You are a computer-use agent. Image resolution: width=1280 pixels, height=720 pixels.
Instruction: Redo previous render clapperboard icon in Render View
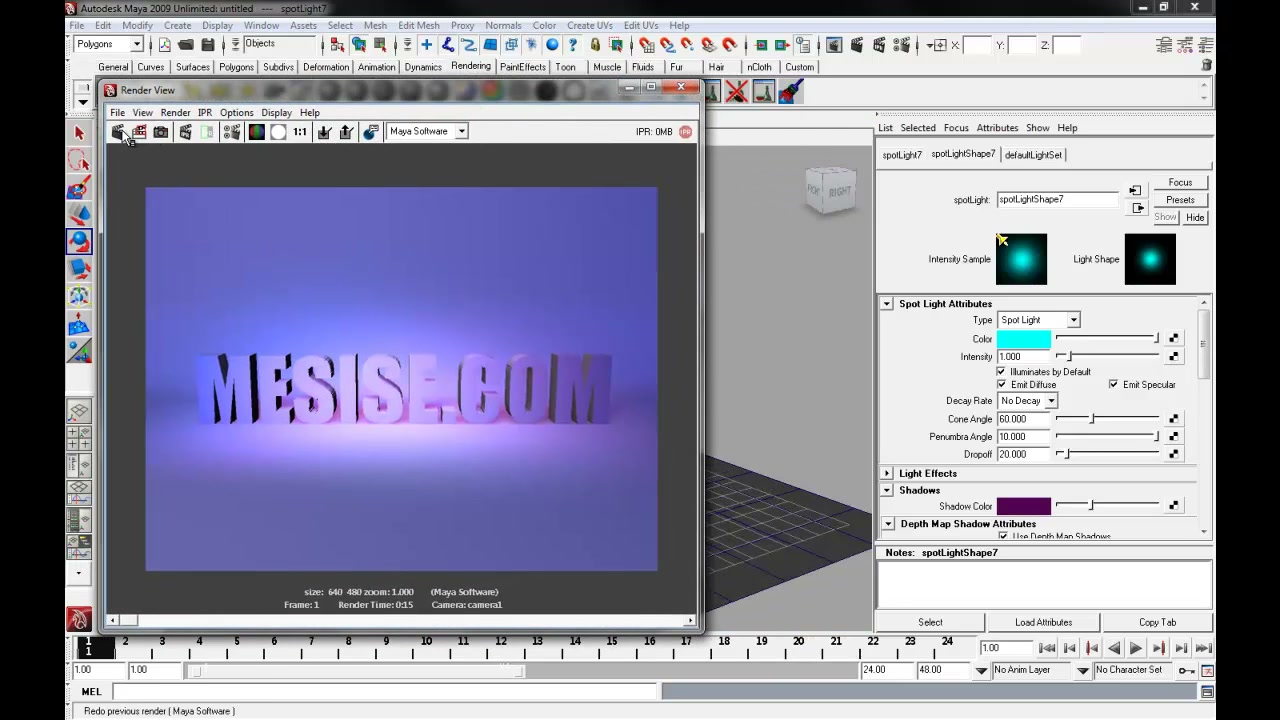(118, 132)
